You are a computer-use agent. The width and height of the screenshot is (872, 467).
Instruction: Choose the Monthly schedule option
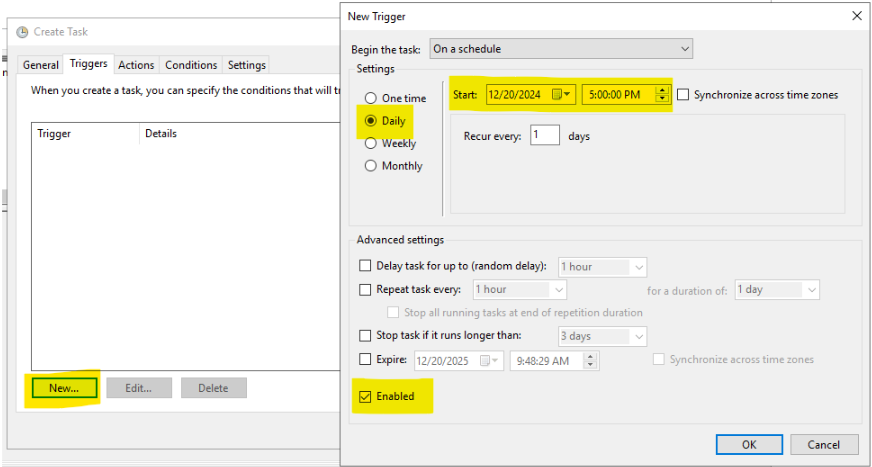click(370, 166)
